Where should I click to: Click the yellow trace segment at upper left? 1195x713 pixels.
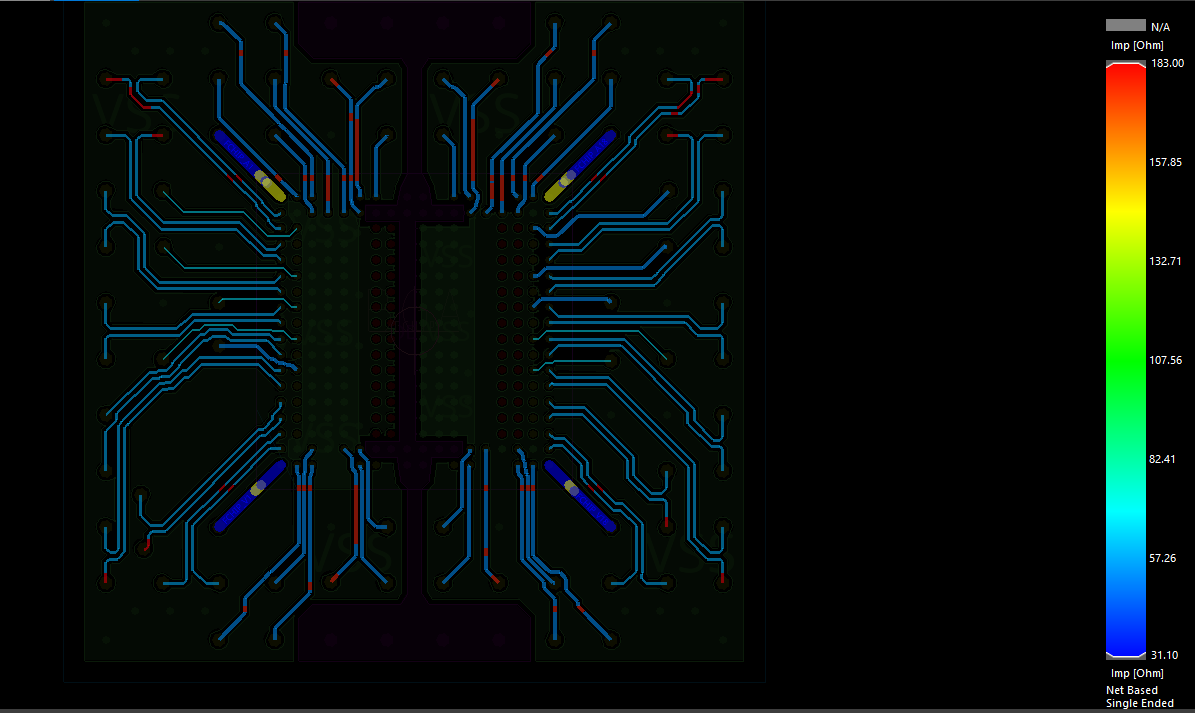[271, 186]
